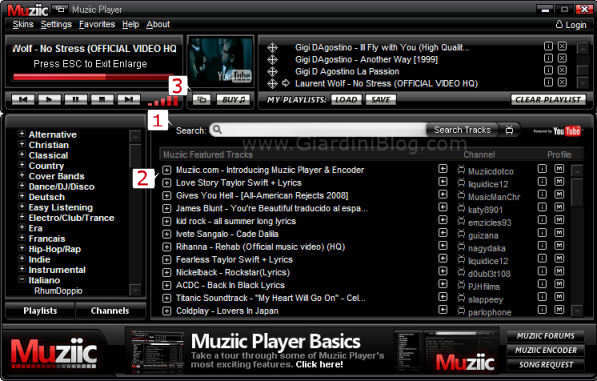Open the Skins menu

point(23,24)
